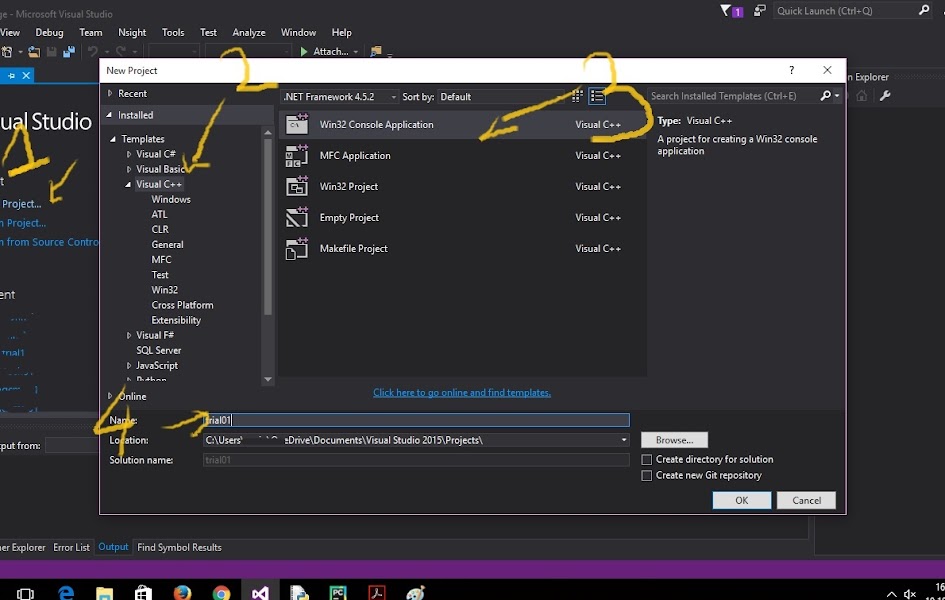Open New Project dialog help icon
945x600 pixels.
click(x=791, y=70)
